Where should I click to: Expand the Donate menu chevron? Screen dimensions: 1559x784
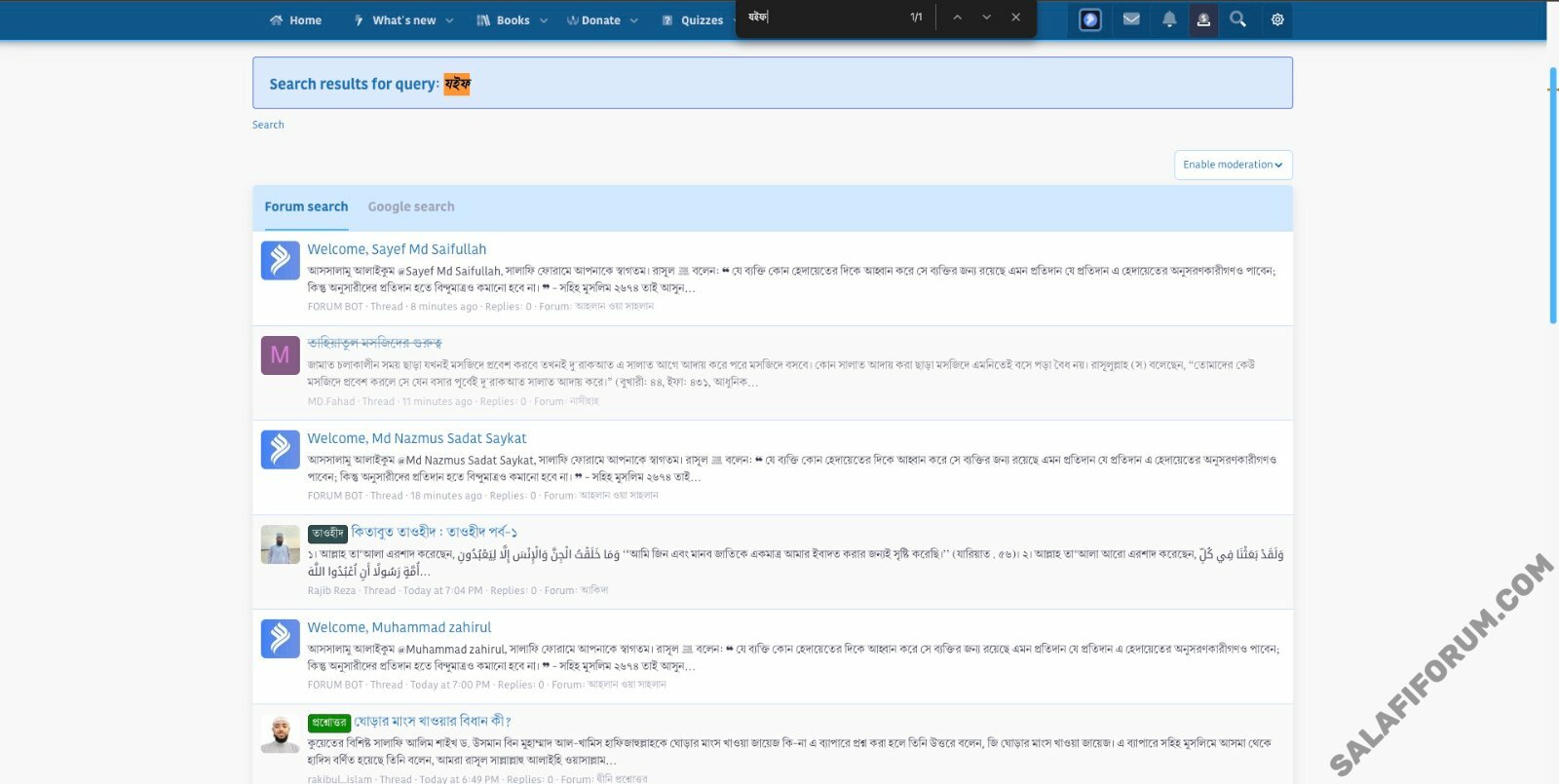pos(634,20)
